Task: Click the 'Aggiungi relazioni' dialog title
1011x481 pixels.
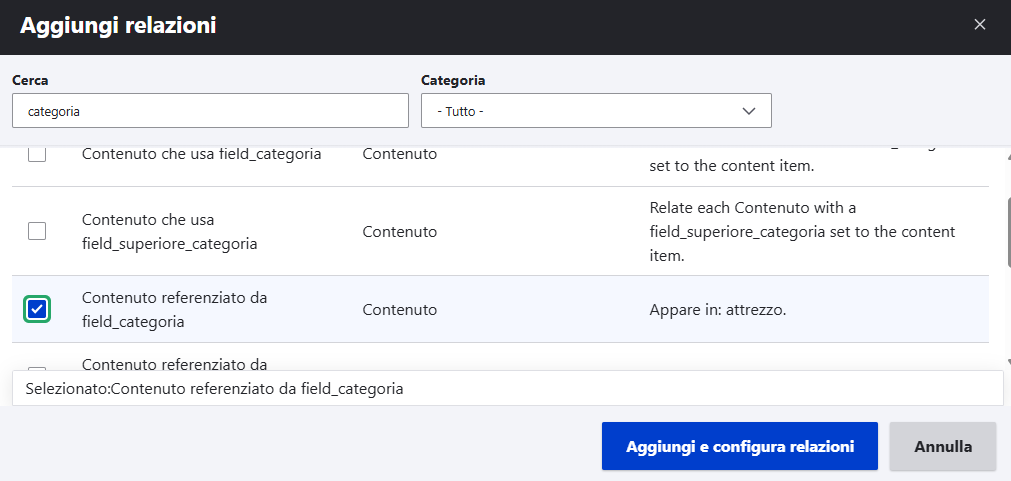Action: (x=118, y=26)
